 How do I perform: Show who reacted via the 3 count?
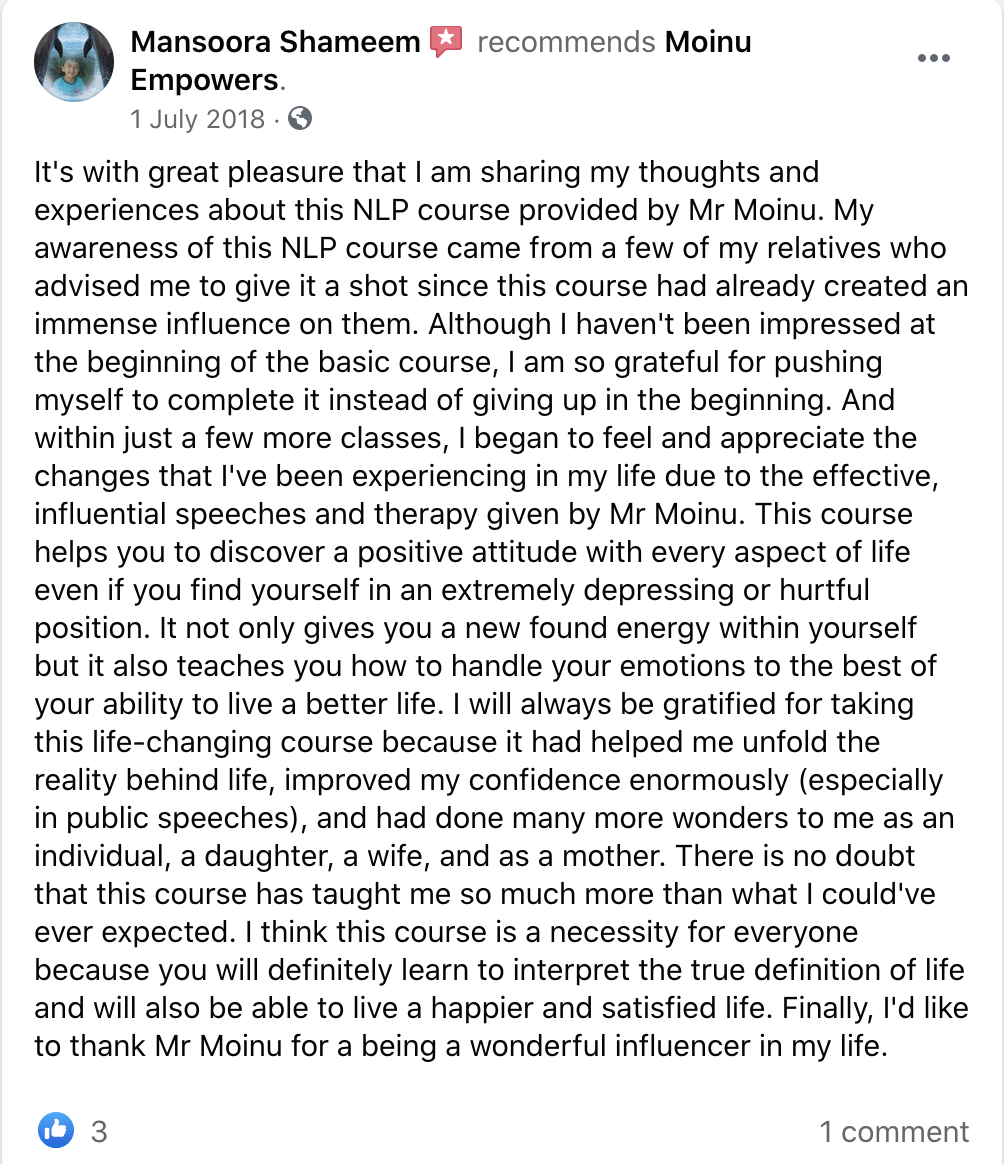100,1132
